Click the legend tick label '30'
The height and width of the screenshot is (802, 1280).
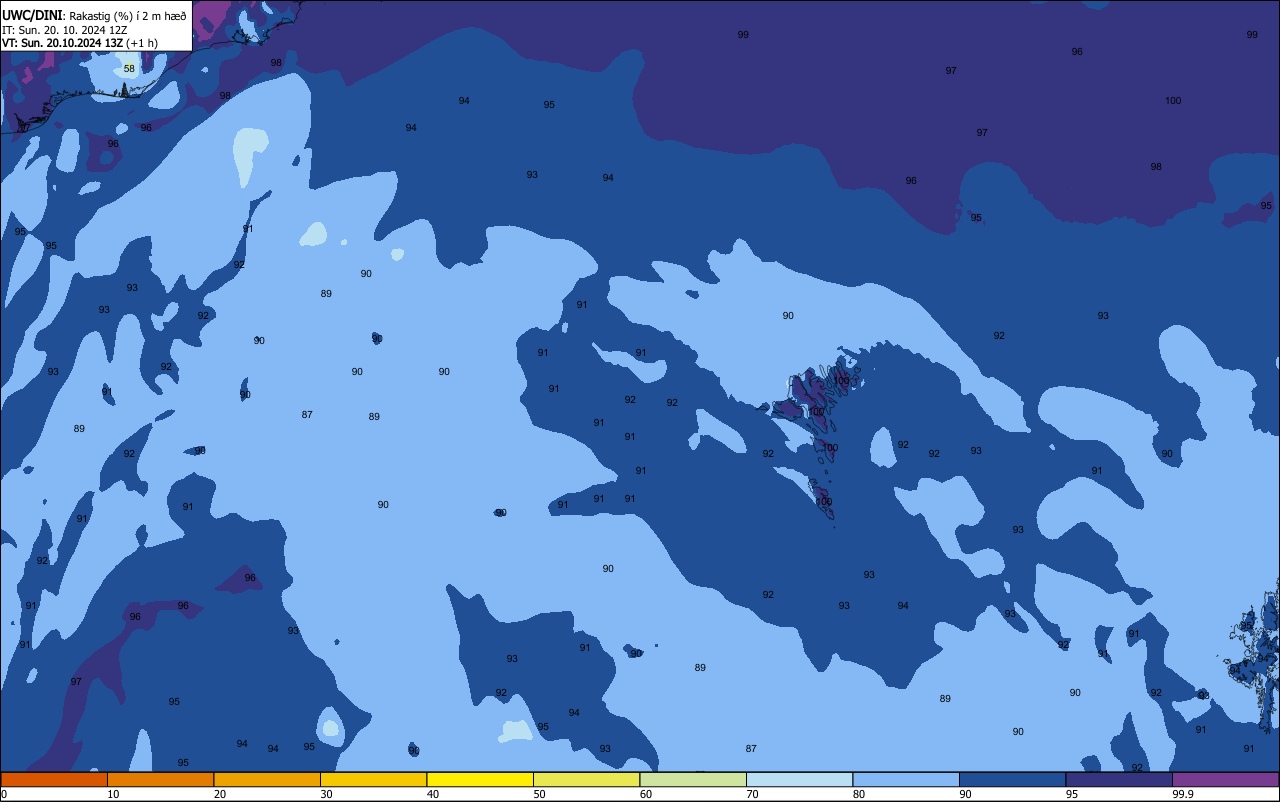click(x=326, y=794)
